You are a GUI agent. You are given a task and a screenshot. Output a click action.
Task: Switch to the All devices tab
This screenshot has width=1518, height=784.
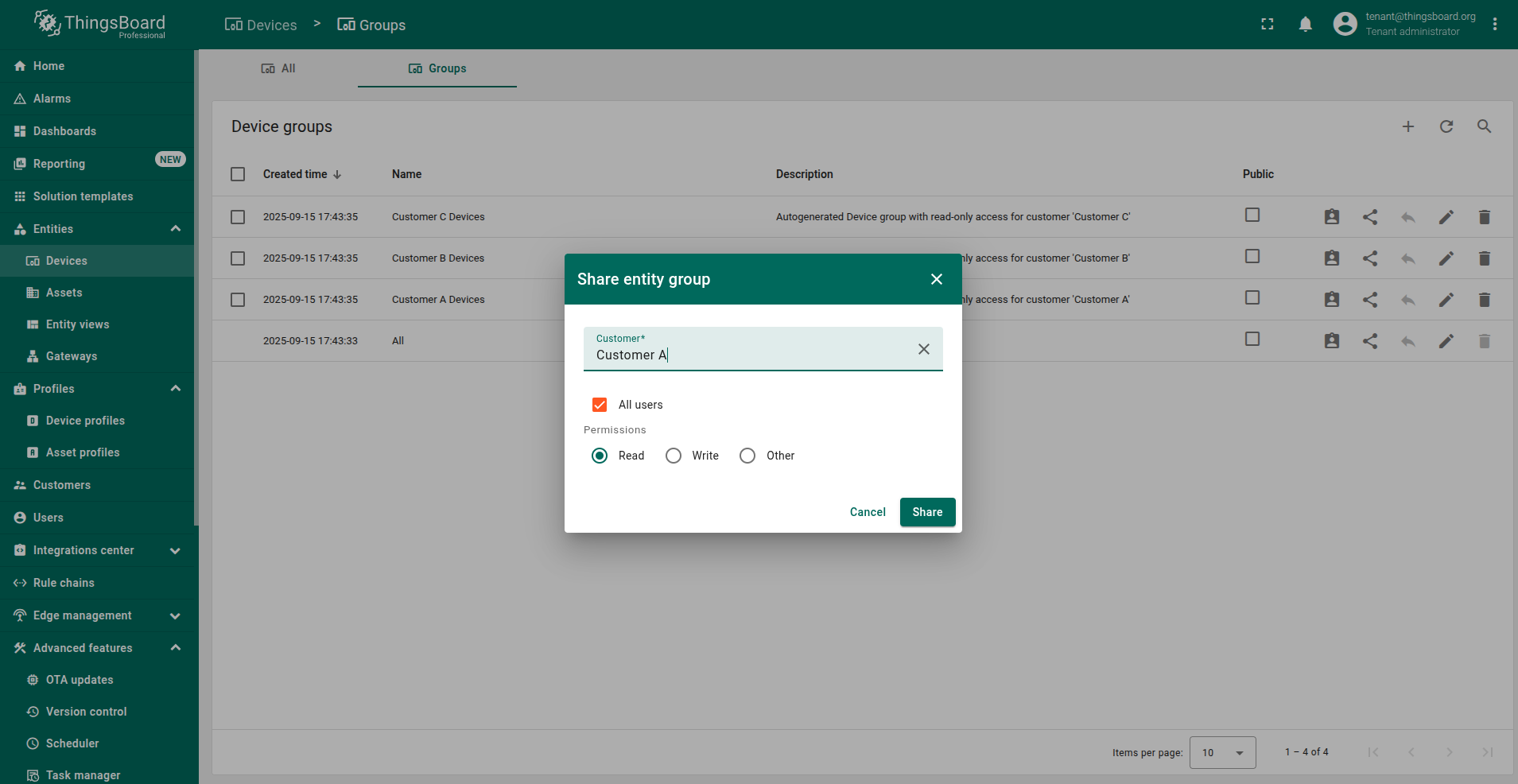pyautogui.click(x=278, y=68)
